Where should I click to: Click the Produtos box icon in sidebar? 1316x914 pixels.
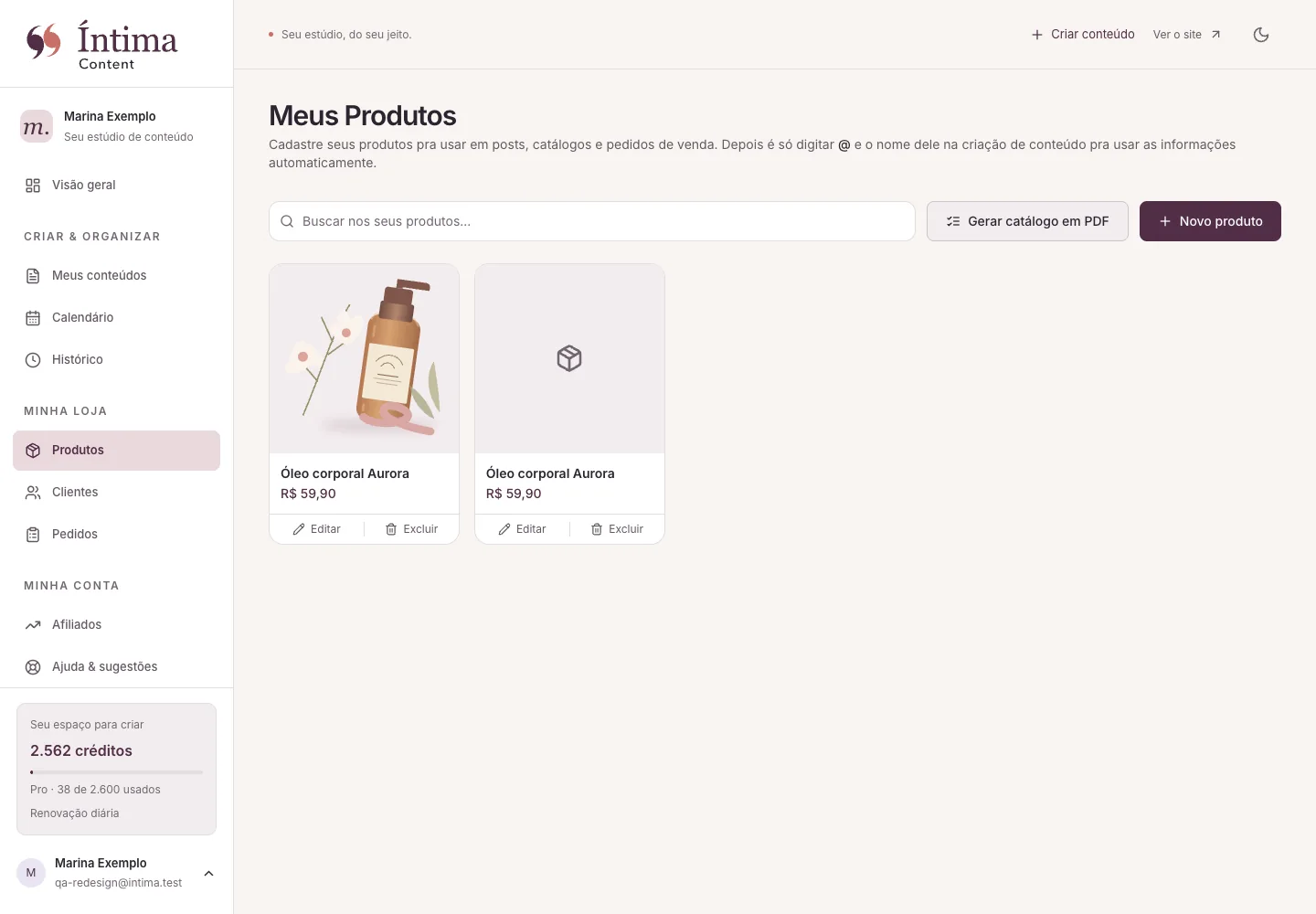33,451
